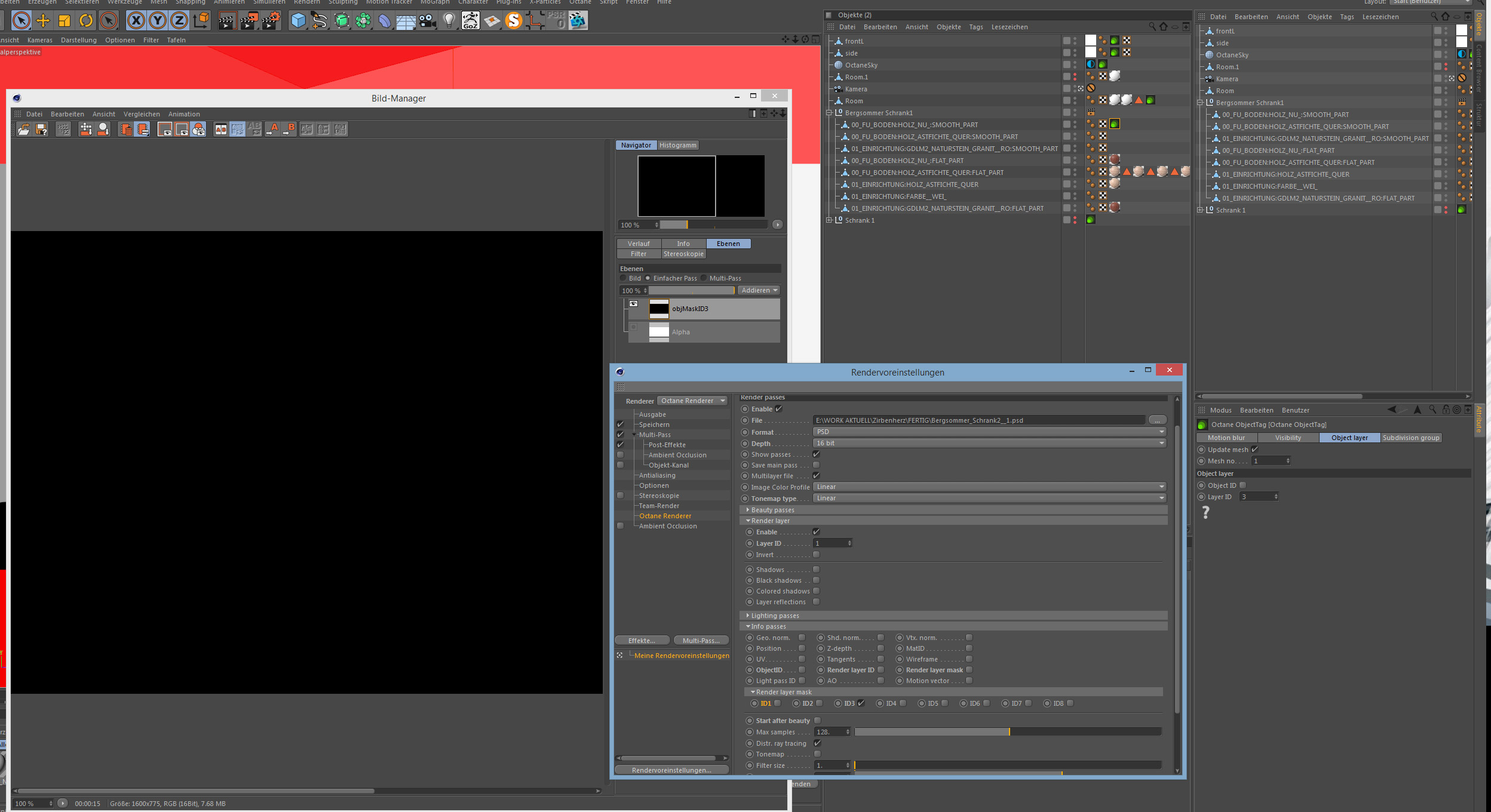1491x812 pixels.
Task: Open the Edit Render Settings clapperboard icon
Action: click(270, 21)
